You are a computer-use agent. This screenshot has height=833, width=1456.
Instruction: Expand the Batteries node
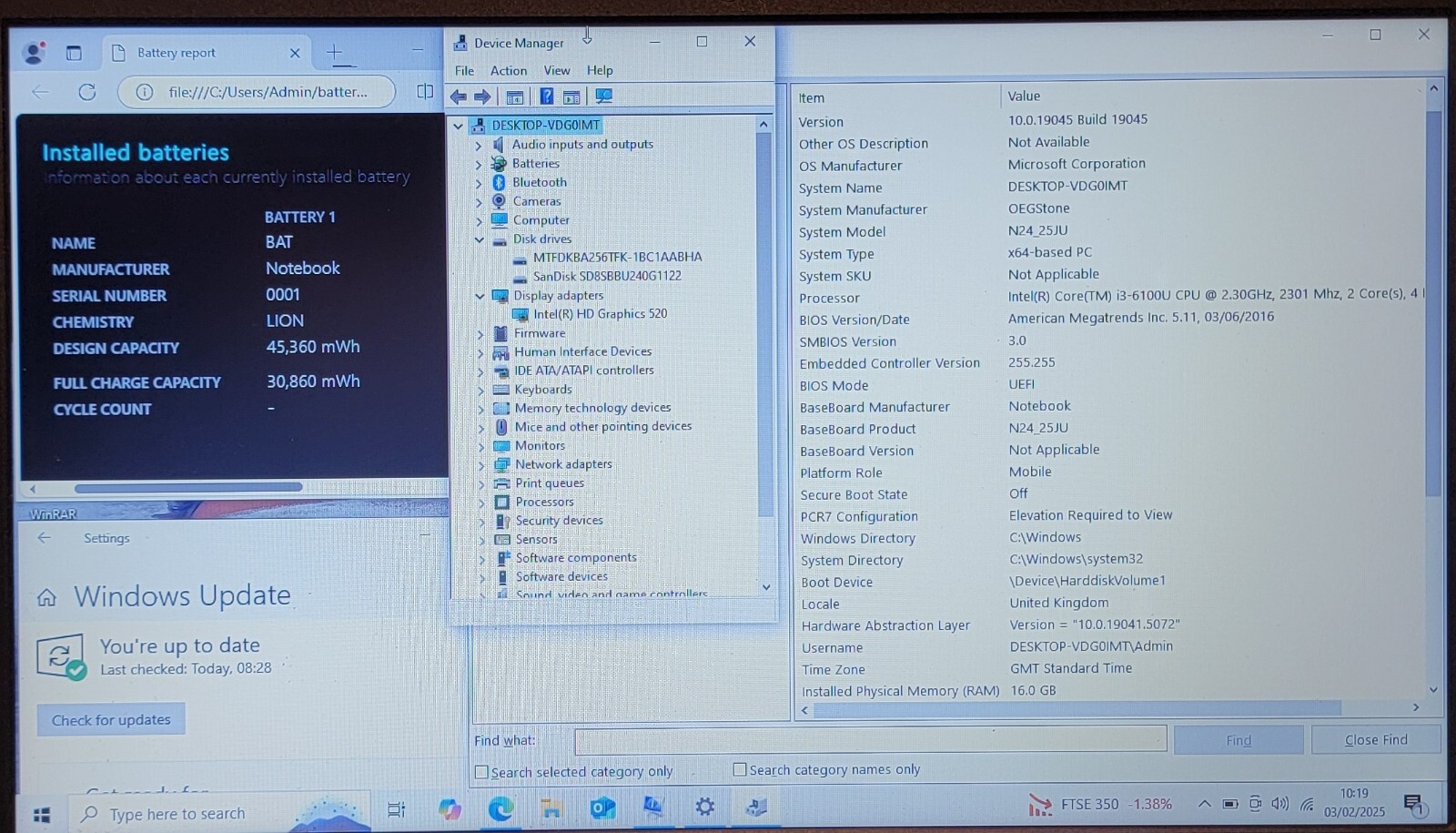[x=479, y=164]
